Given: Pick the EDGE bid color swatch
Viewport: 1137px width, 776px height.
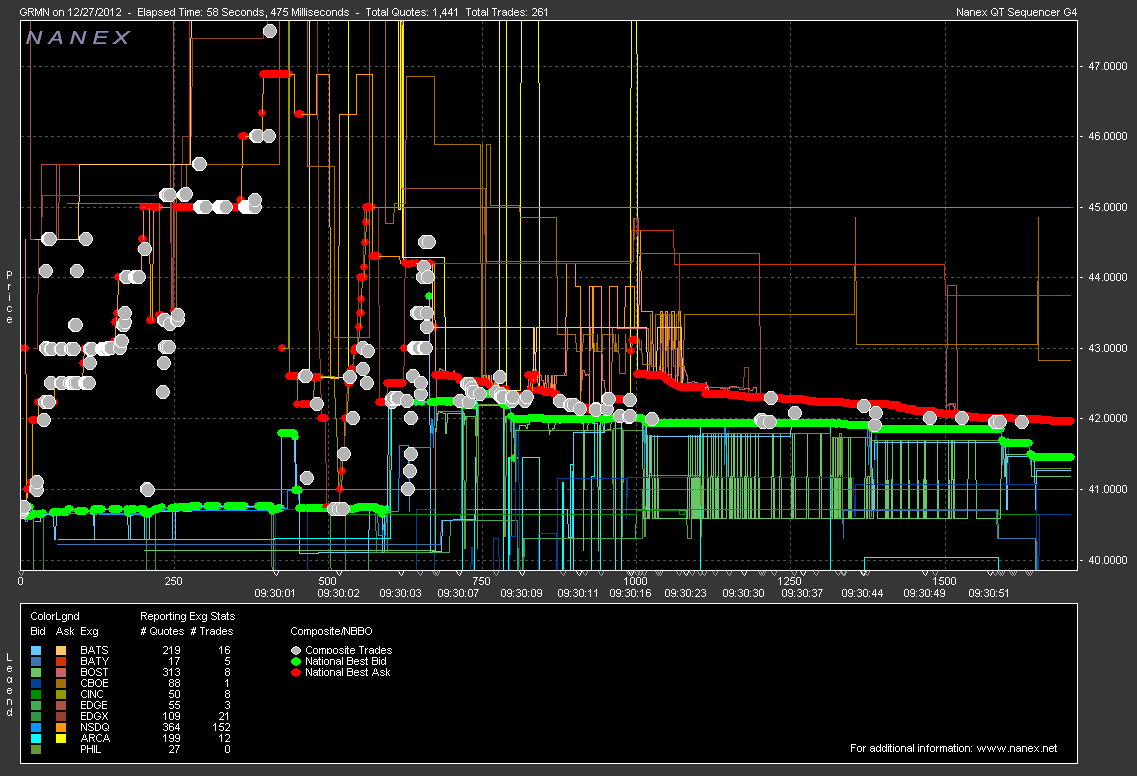Looking at the screenshot, I should [x=37, y=705].
